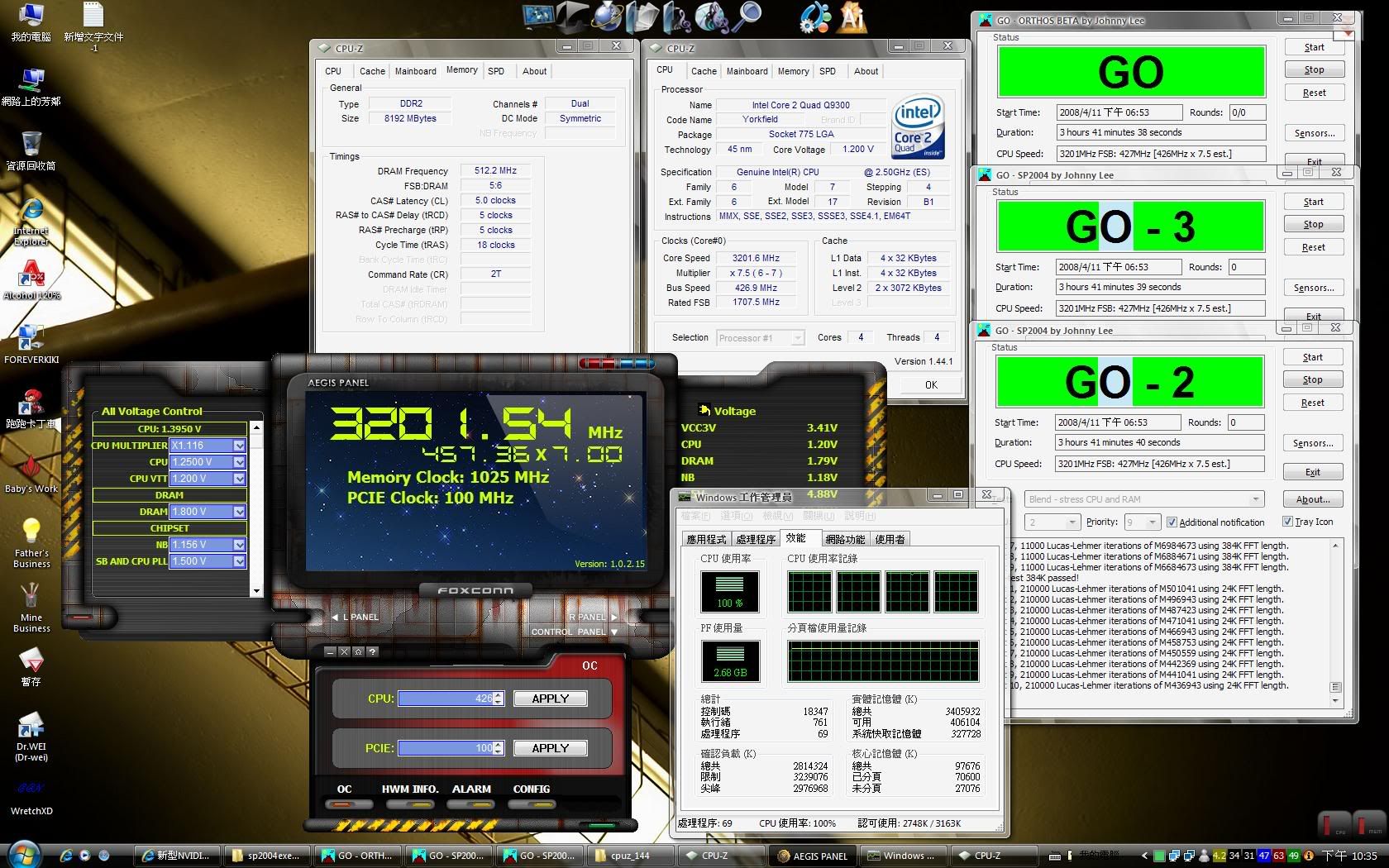Click scrollbar down arrow in All Voltage Control
1389x868 pixels.
click(256, 590)
